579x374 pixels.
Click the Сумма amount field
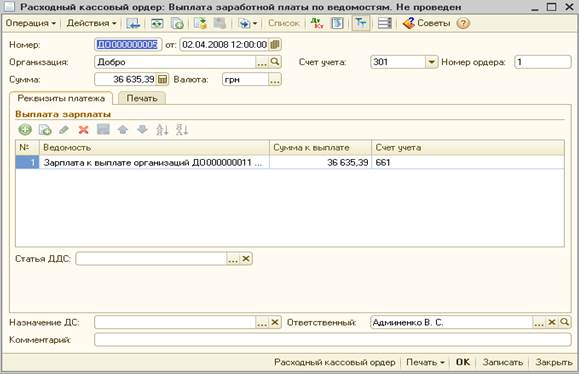coord(126,79)
